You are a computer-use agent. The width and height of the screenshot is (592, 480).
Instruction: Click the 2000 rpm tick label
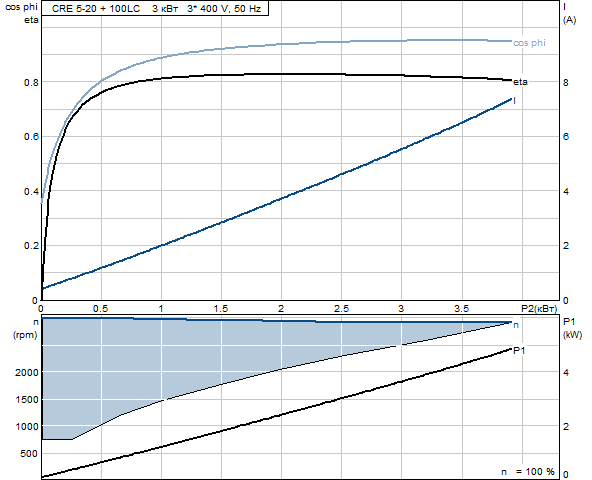(x=26, y=372)
